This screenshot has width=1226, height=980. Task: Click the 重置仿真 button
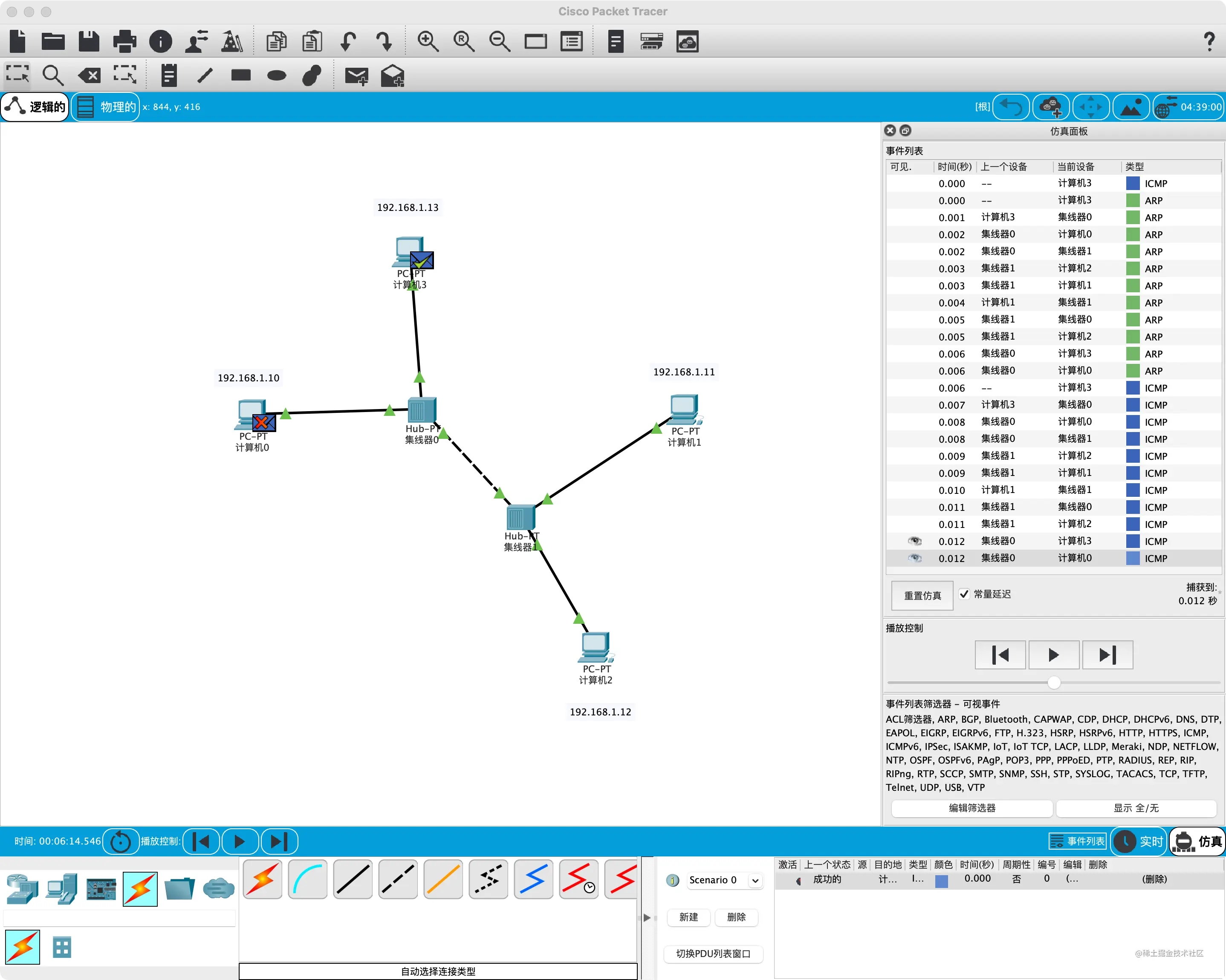[x=922, y=596]
